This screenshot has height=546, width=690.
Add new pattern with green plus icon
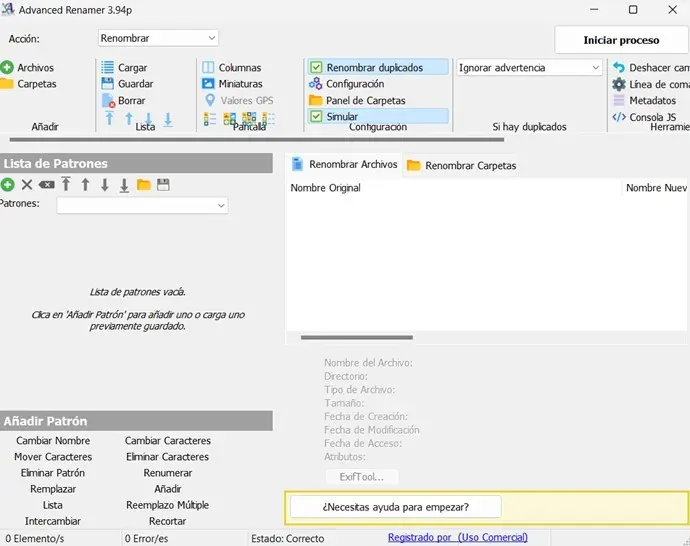coord(7,184)
